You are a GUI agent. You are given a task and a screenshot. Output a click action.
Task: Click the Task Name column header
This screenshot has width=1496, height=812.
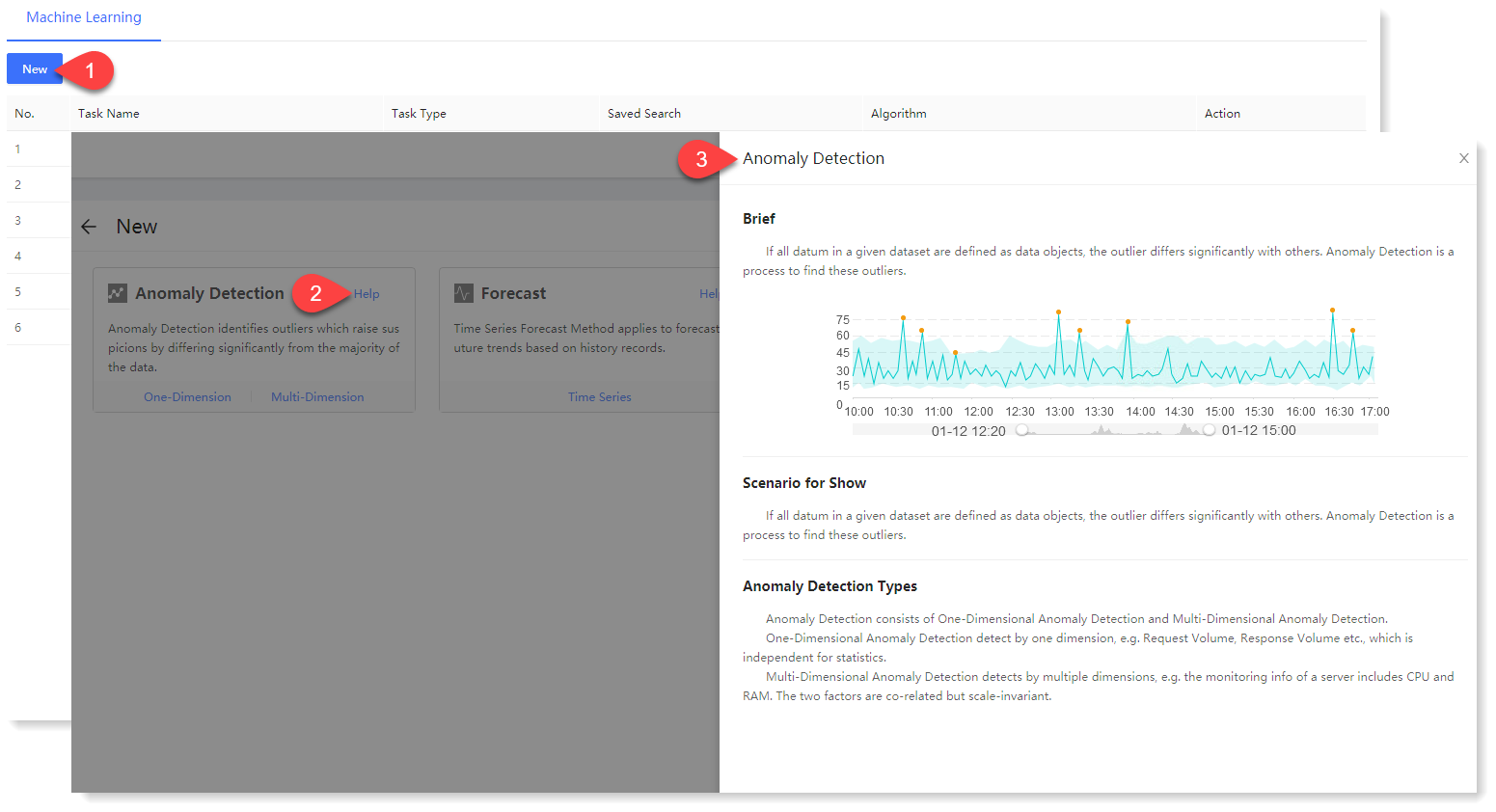109,114
